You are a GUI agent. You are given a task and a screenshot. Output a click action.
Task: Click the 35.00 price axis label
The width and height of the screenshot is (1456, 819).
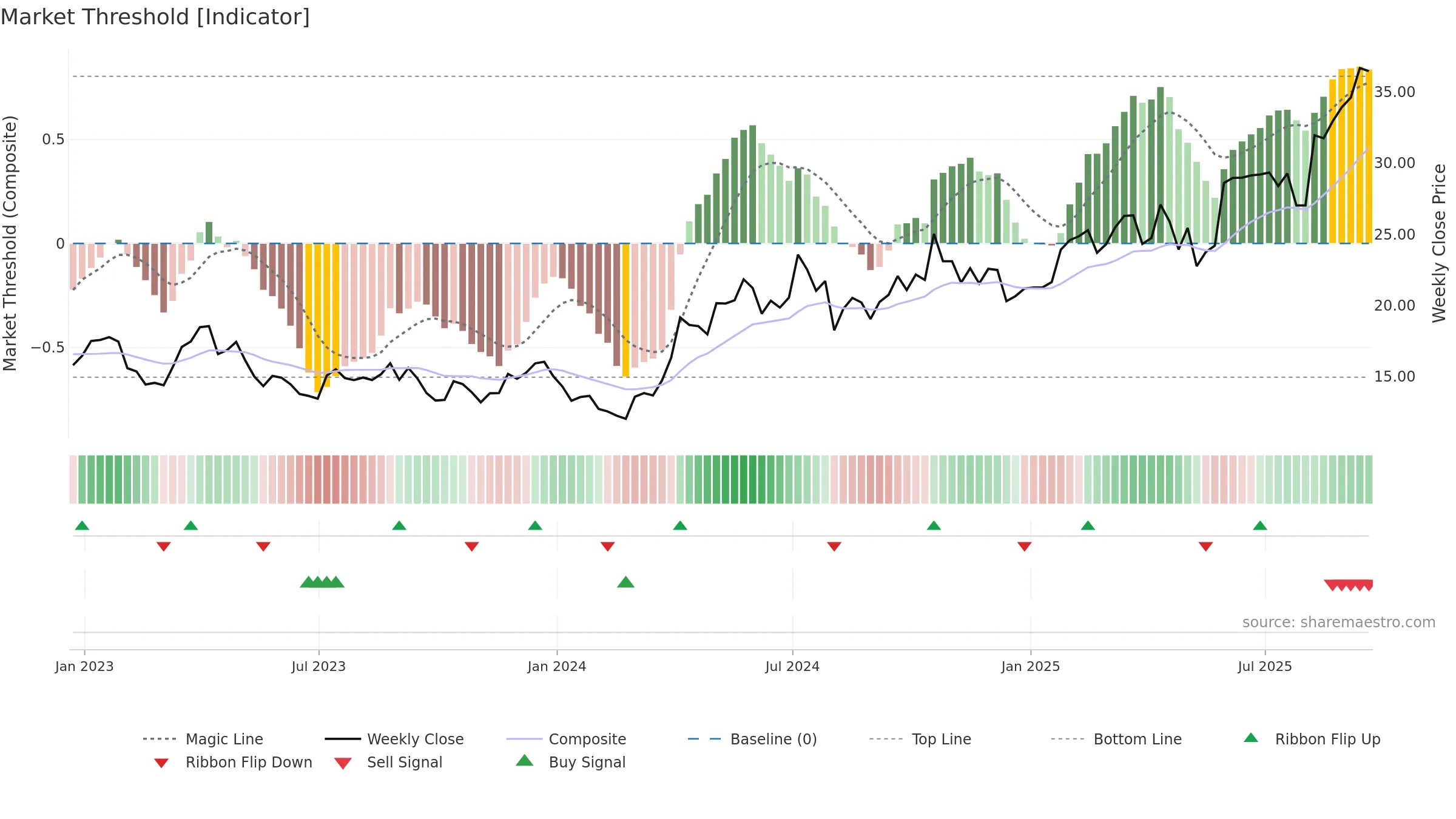click(x=1395, y=92)
